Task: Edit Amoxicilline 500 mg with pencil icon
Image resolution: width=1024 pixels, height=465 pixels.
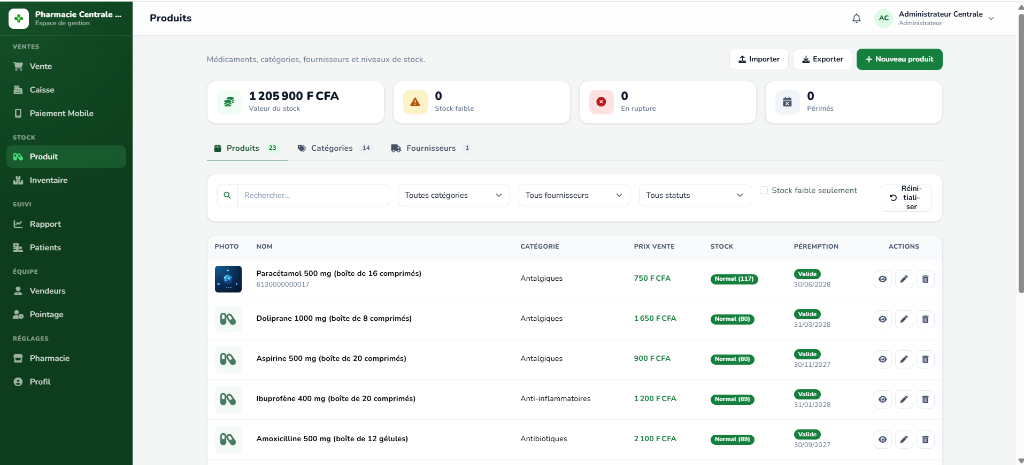Action: [904, 440]
